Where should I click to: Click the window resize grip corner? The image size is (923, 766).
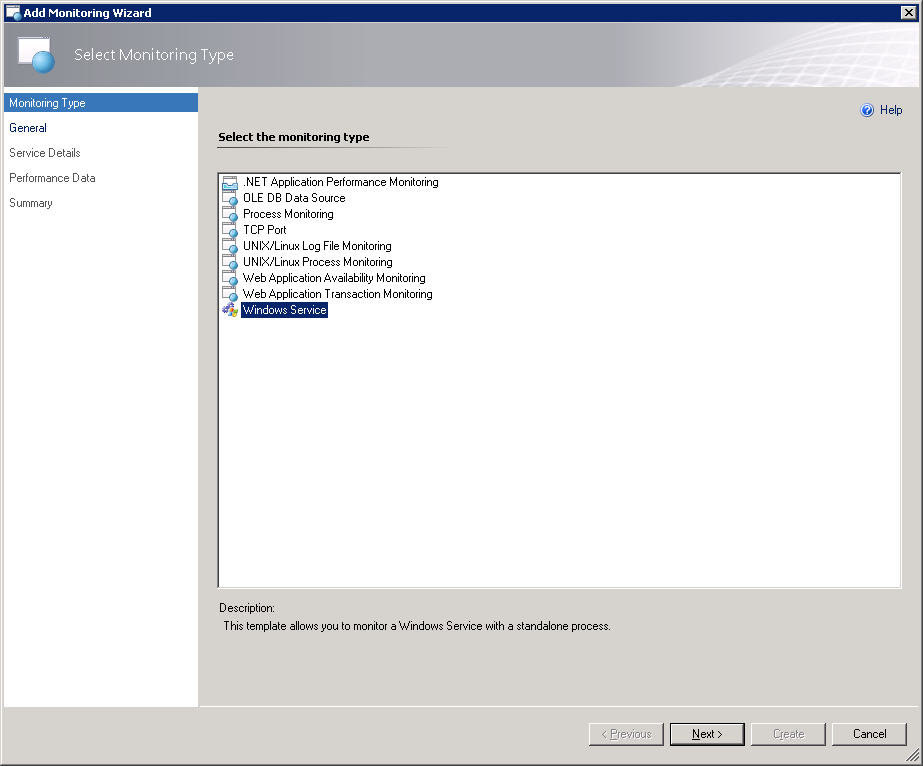coord(913,757)
